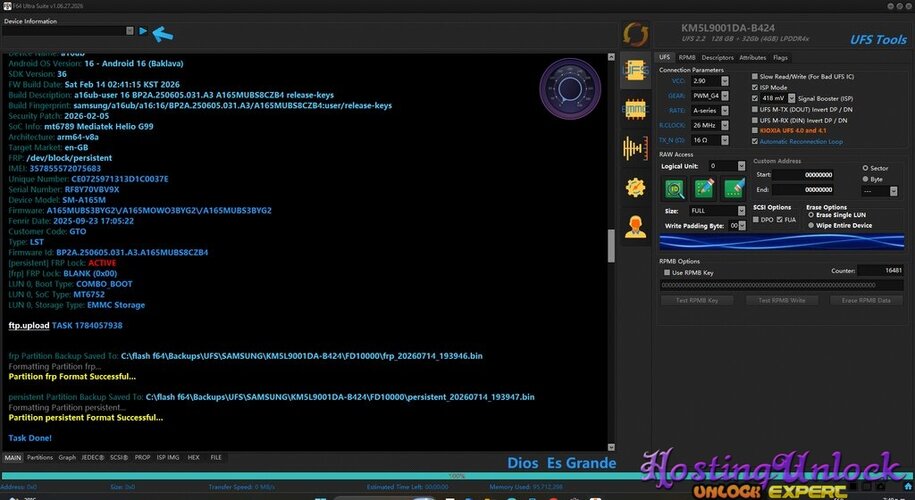Open the 418 mV signal booster dropdown
Image resolution: width=915 pixels, height=500 pixels.
tap(792, 99)
